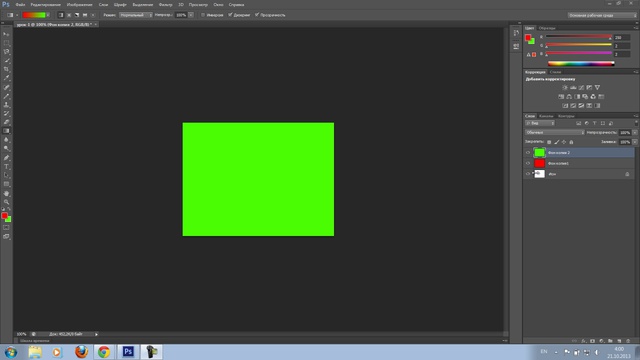Select the Path Selection tool
The height and width of the screenshot is (360, 640).
[x=6, y=175]
